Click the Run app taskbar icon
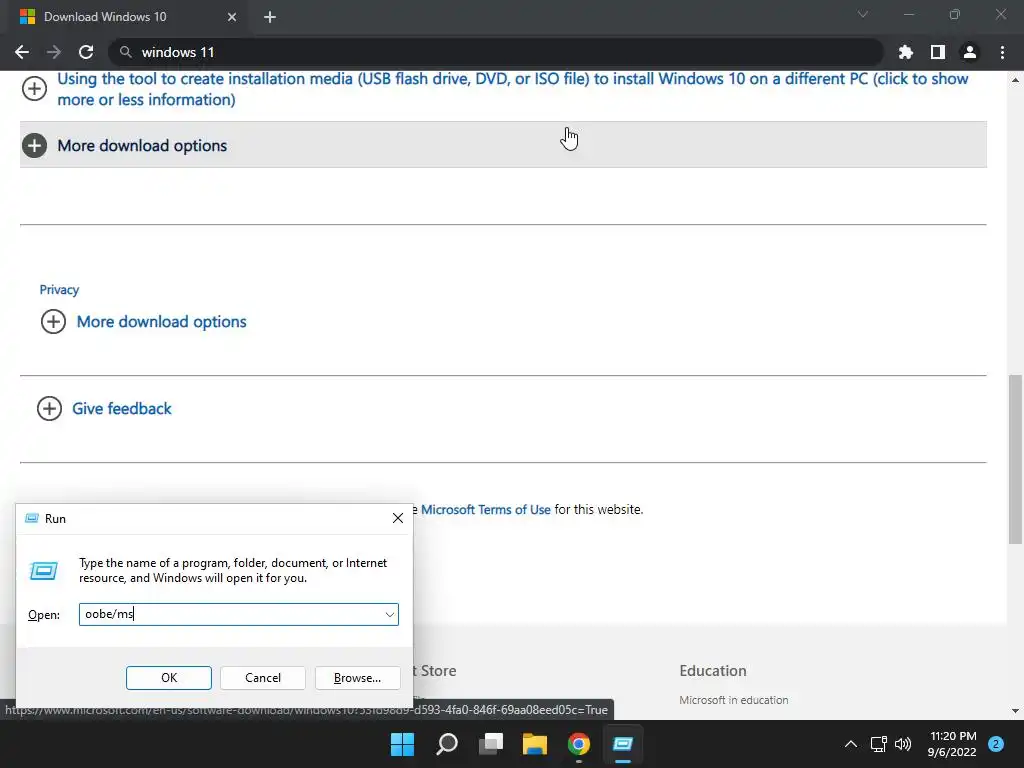 (622, 744)
